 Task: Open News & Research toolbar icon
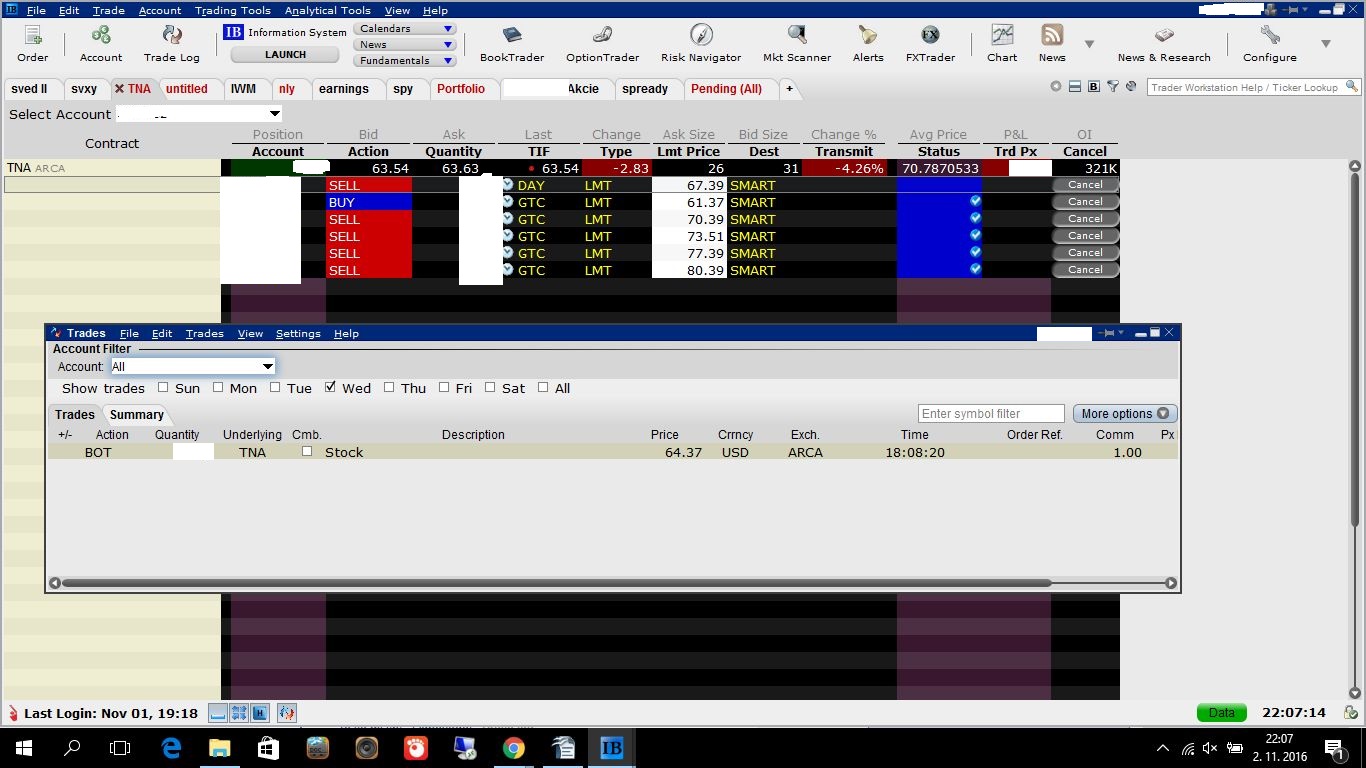pyautogui.click(x=1164, y=43)
